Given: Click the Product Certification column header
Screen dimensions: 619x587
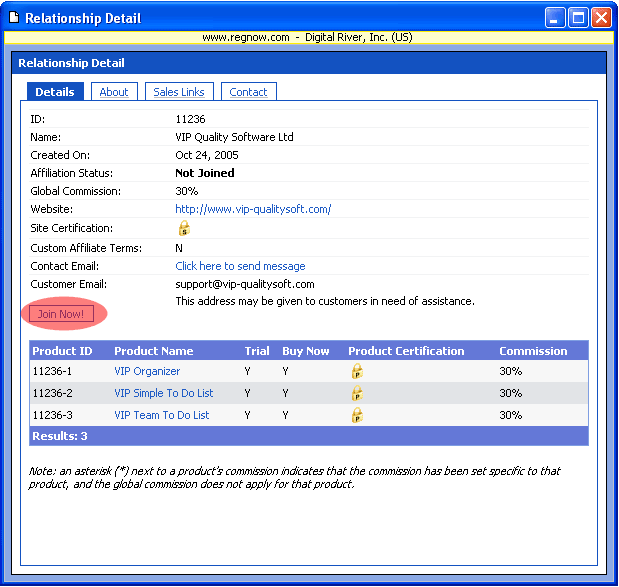Looking at the screenshot, I should (x=406, y=351).
